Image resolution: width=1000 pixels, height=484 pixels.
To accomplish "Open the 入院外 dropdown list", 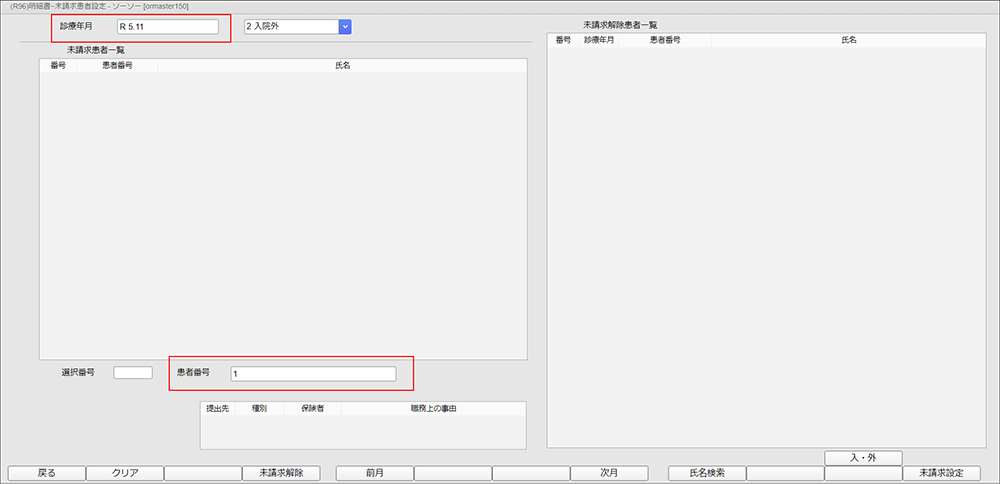I will point(345,26).
